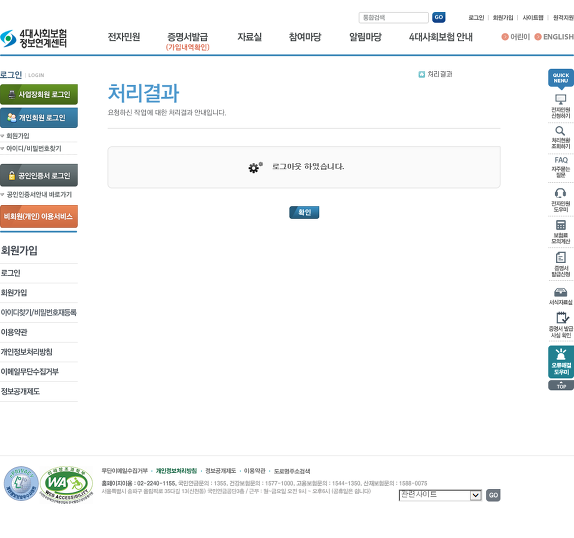The image size is (574, 538).
Task: Click the top-right 회원가입 utility link
Action: pos(503,18)
